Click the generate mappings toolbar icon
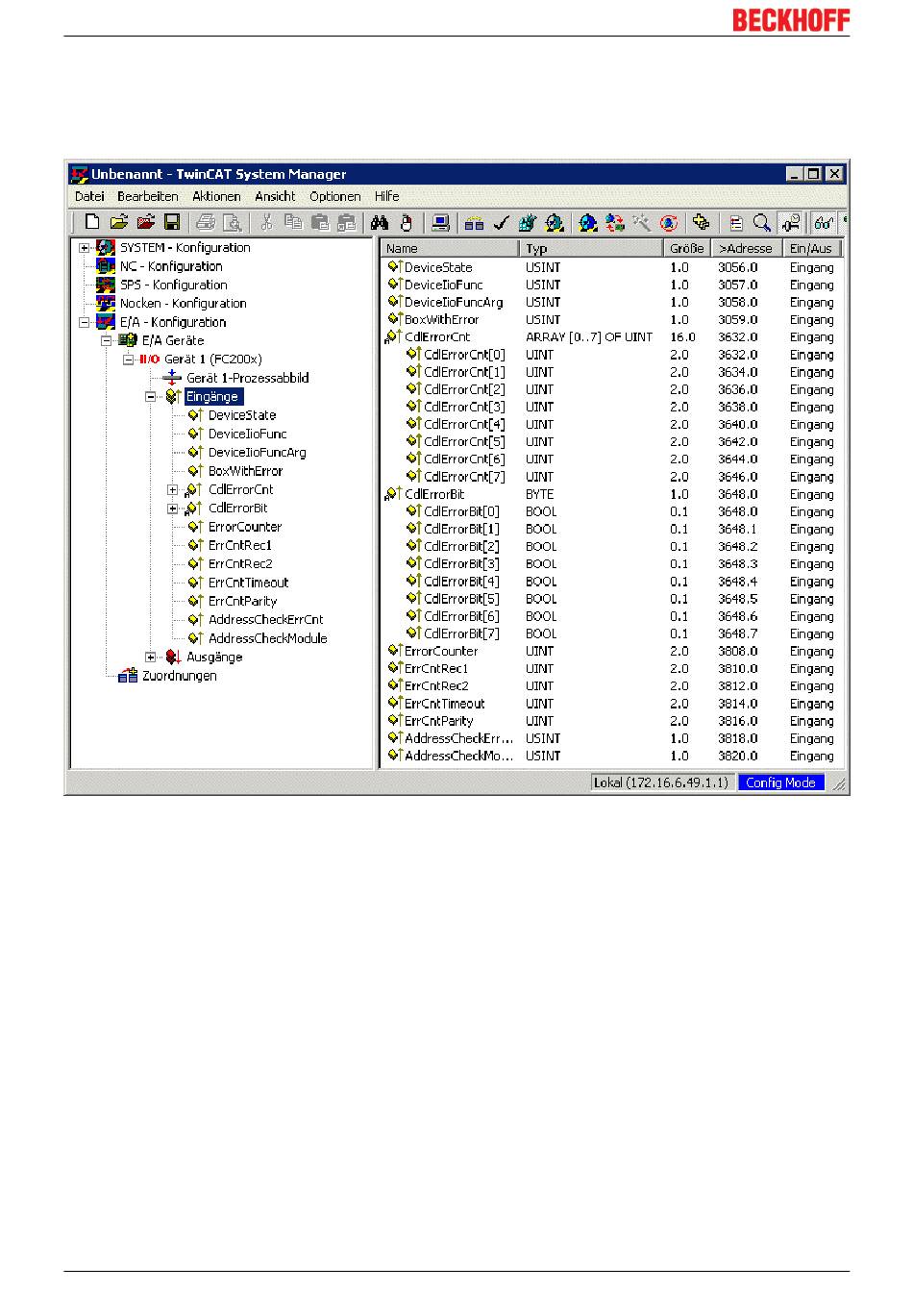913x1316 pixels. click(474, 223)
